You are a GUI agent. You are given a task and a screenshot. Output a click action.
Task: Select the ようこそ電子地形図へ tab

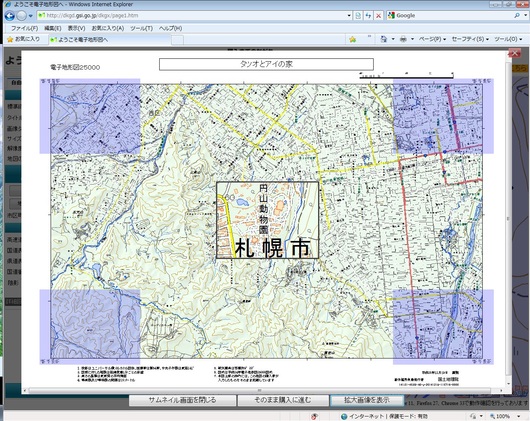tap(109, 40)
